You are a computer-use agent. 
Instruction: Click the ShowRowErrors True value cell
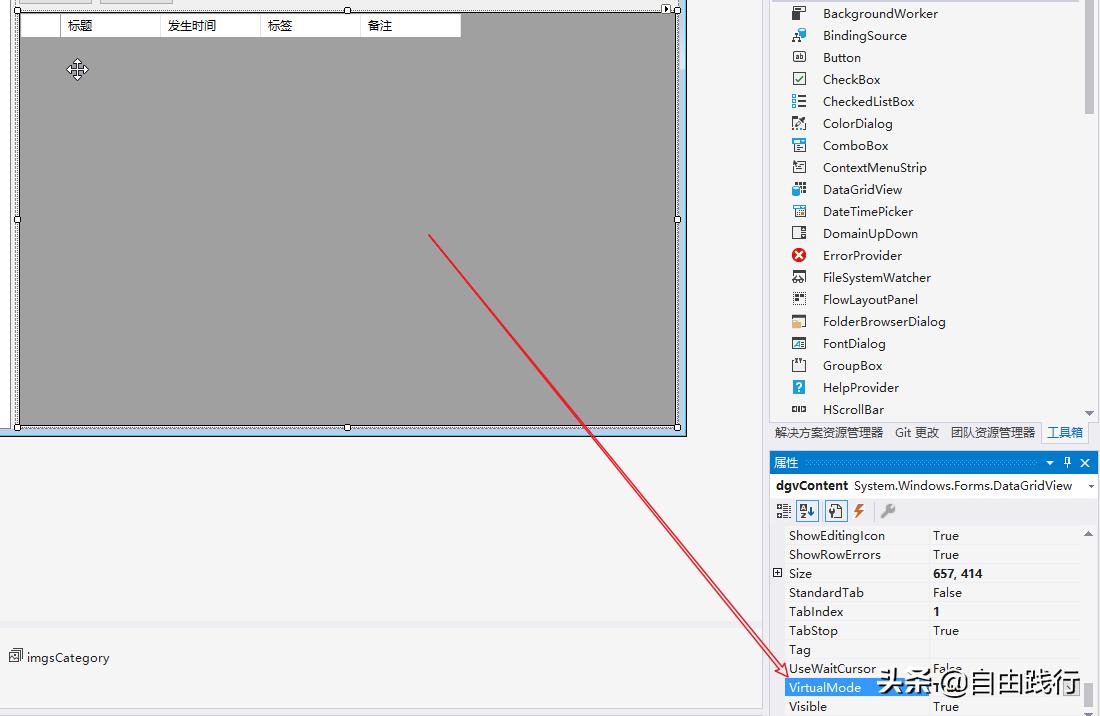(x=1005, y=554)
